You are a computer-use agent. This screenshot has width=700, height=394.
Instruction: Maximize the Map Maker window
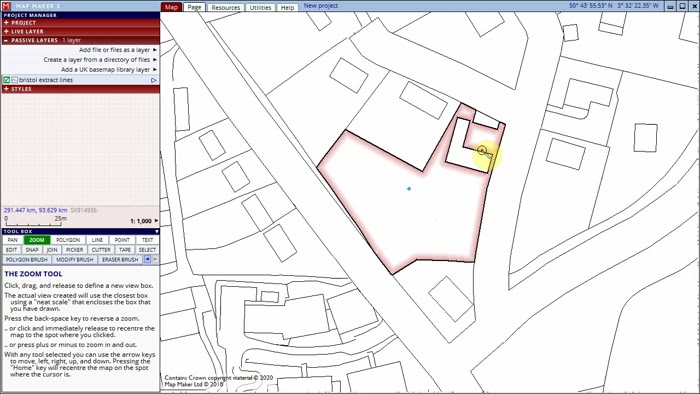[683, 6]
